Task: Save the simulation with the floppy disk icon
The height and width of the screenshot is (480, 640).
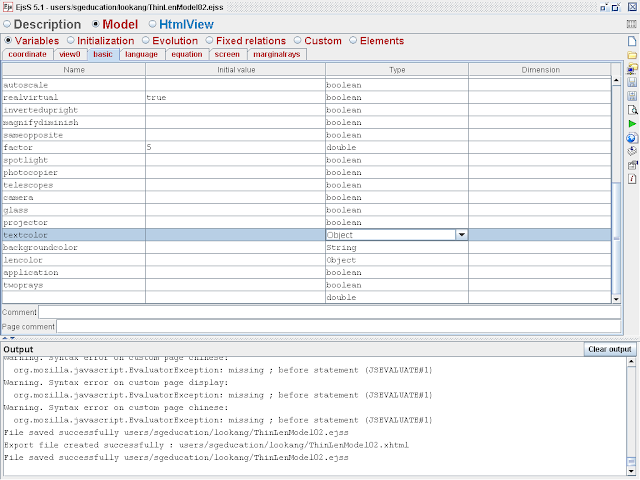Action: tap(632, 82)
